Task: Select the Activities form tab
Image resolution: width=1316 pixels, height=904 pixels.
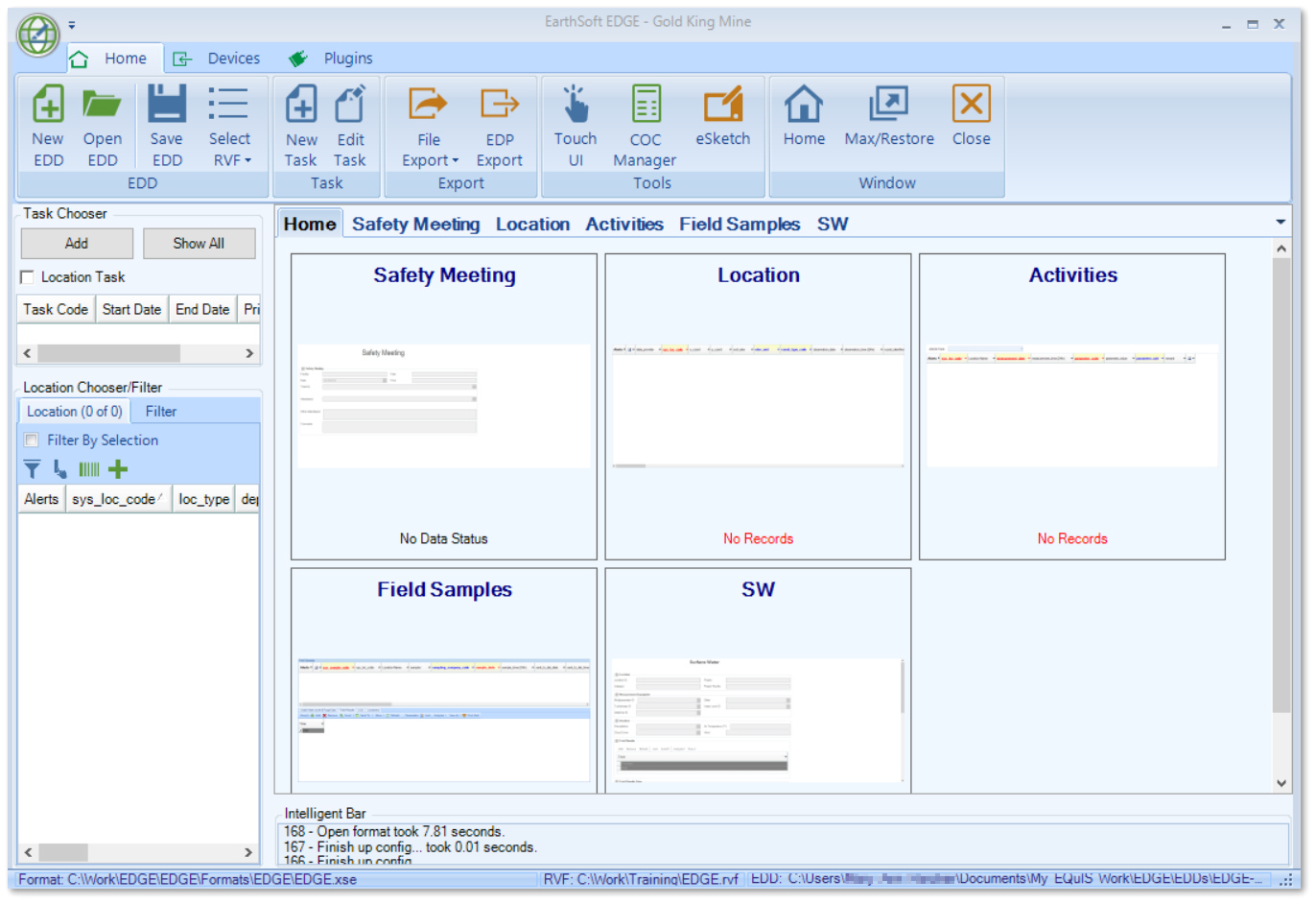Action: 624,224
